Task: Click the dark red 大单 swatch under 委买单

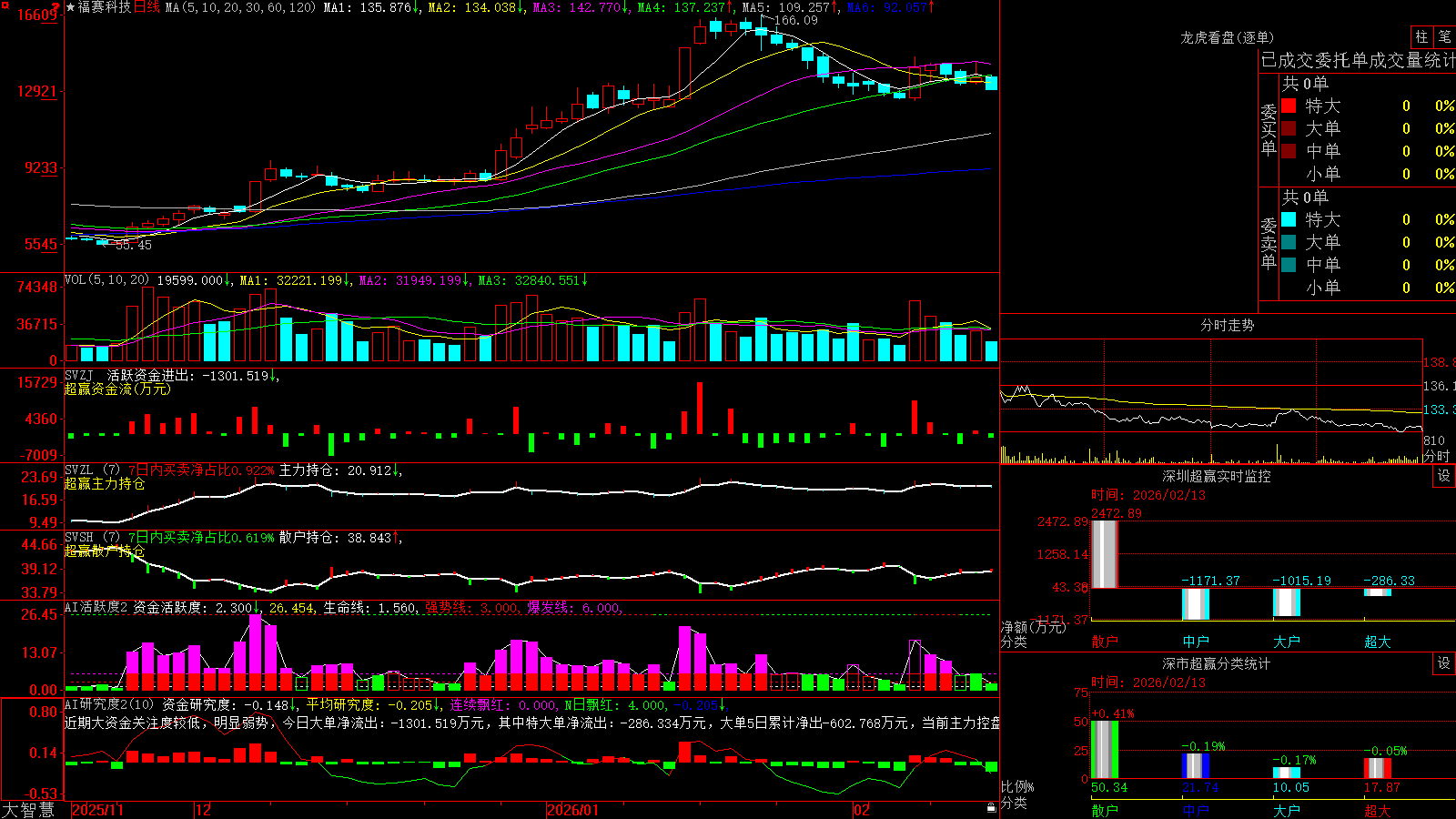Action: [x=1289, y=128]
